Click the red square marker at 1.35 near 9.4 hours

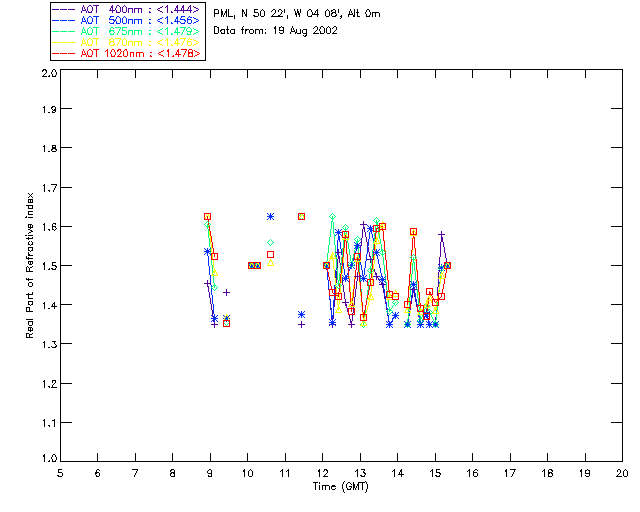[226, 323]
